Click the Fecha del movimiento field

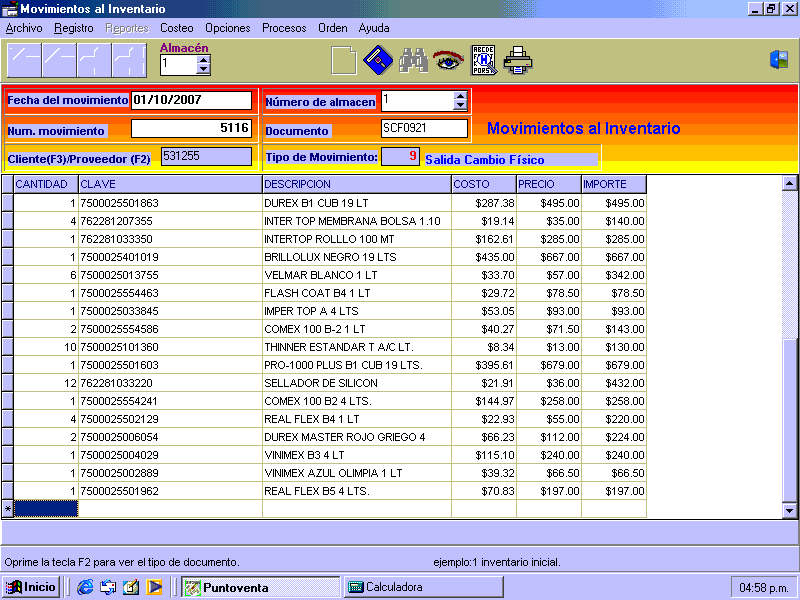click(191, 100)
